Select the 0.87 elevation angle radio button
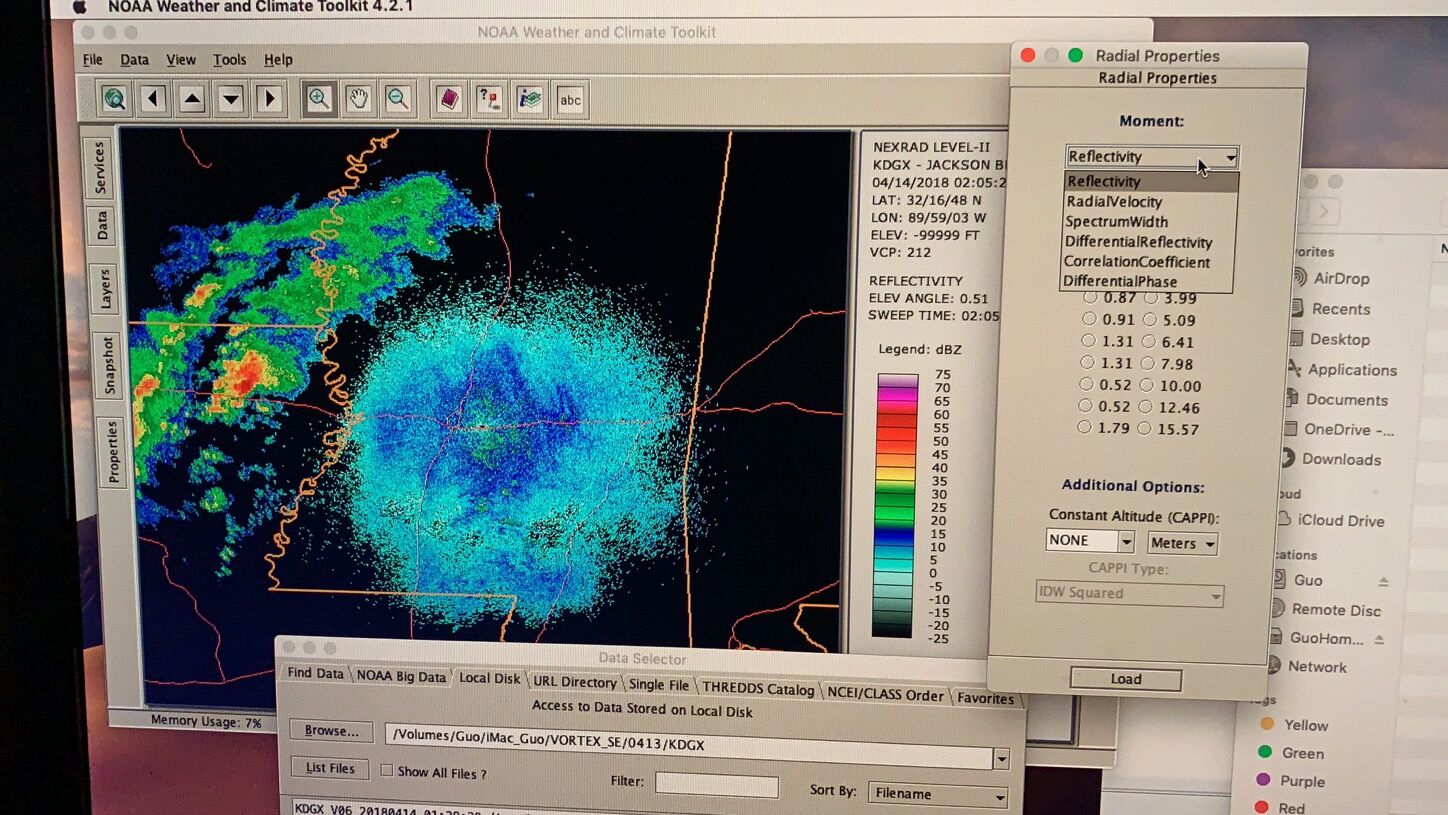The width and height of the screenshot is (1448, 815). [x=1090, y=298]
